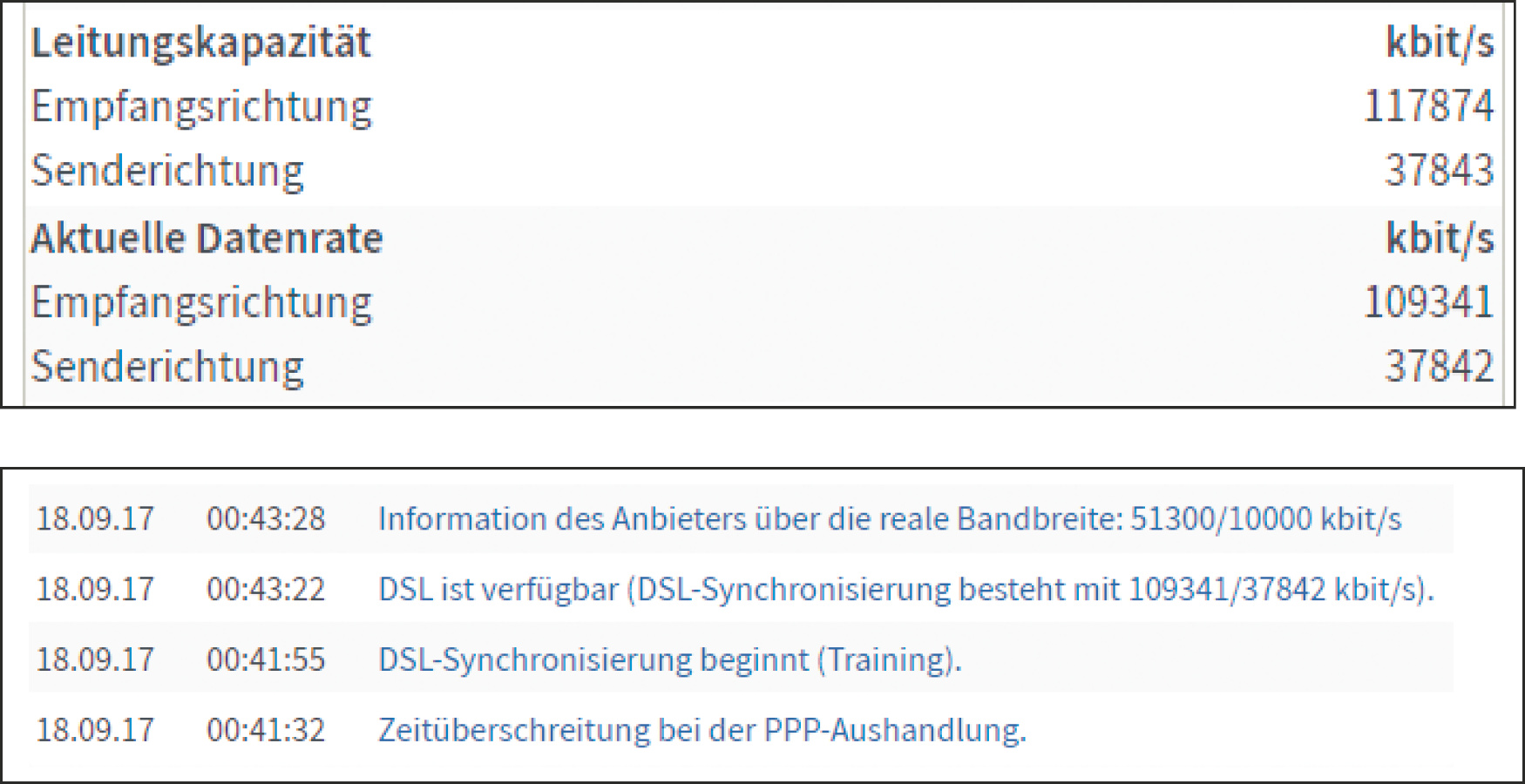Viewport: 1525px width, 784px height.
Task: Open the 'Information des Anbieters' bandwidth log entry
Action: click(889, 519)
